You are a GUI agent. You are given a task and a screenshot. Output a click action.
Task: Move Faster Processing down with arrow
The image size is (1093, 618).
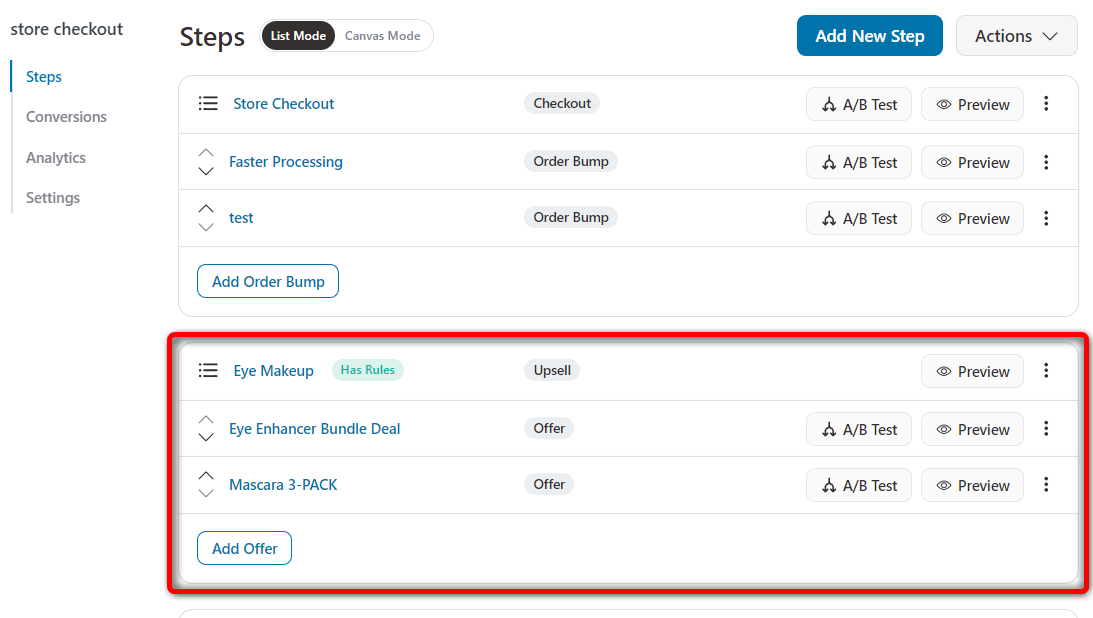(x=206, y=171)
